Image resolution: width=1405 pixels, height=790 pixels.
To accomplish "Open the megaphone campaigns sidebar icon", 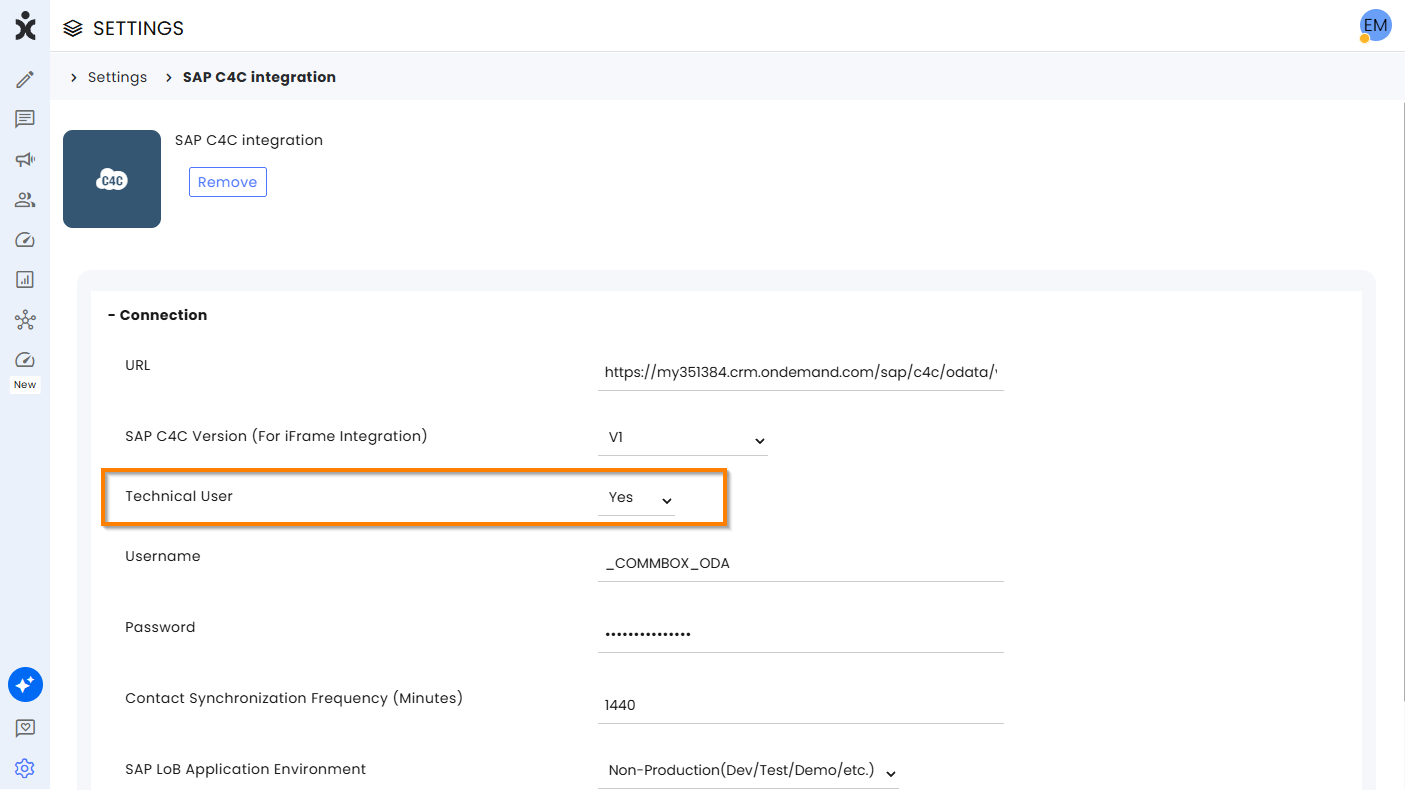I will point(25,159).
